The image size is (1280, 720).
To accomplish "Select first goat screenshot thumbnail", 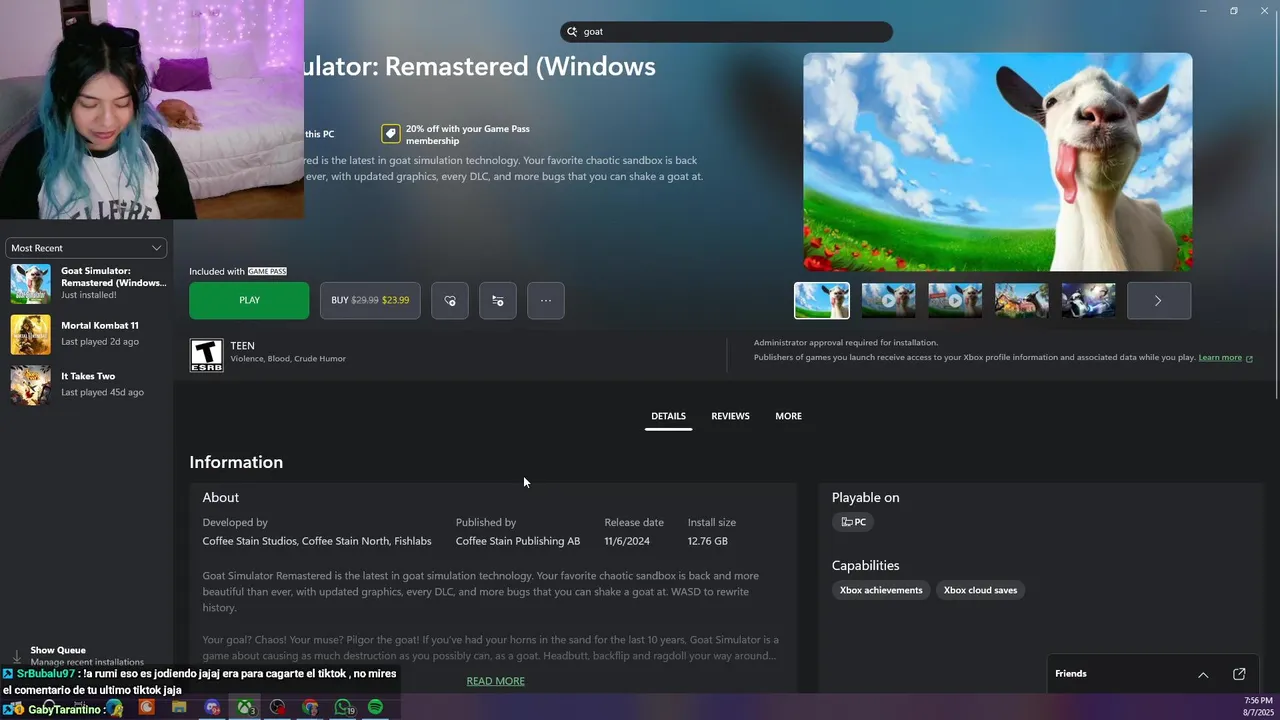I will 822,301.
